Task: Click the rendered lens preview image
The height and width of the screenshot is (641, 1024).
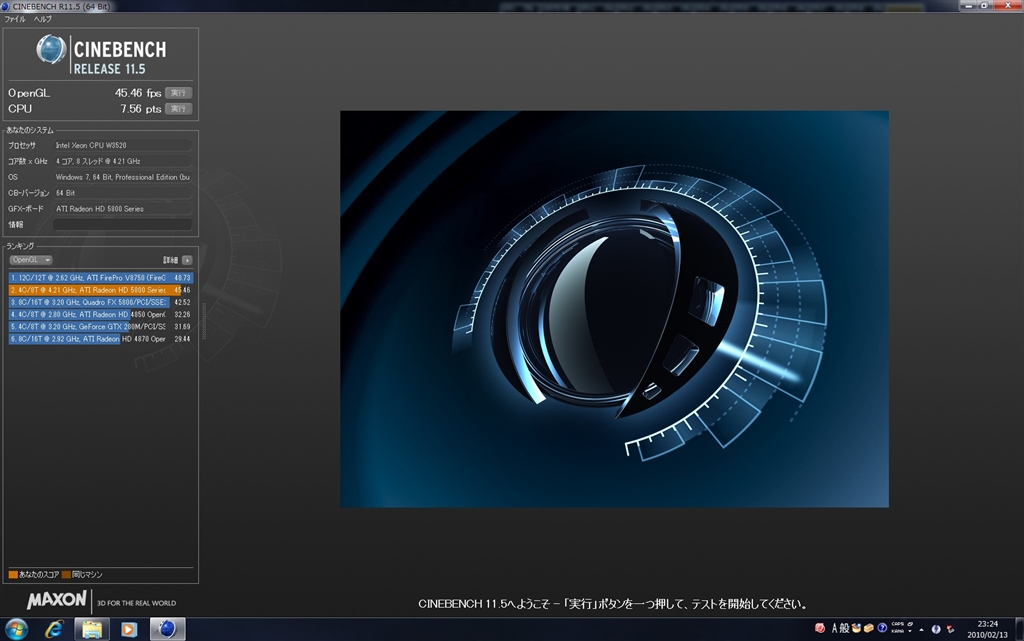Action: coord(614,309)
